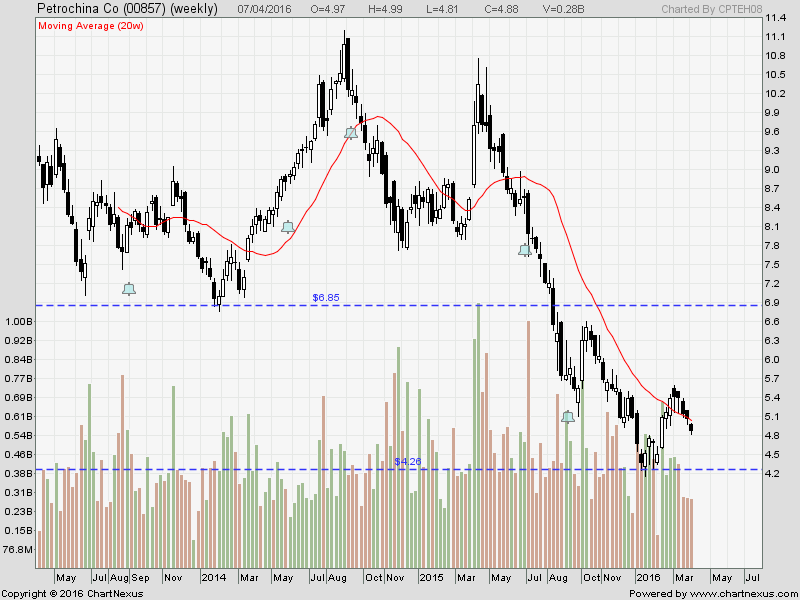Click the high value 'H=4.99'

tap(386, 9)
